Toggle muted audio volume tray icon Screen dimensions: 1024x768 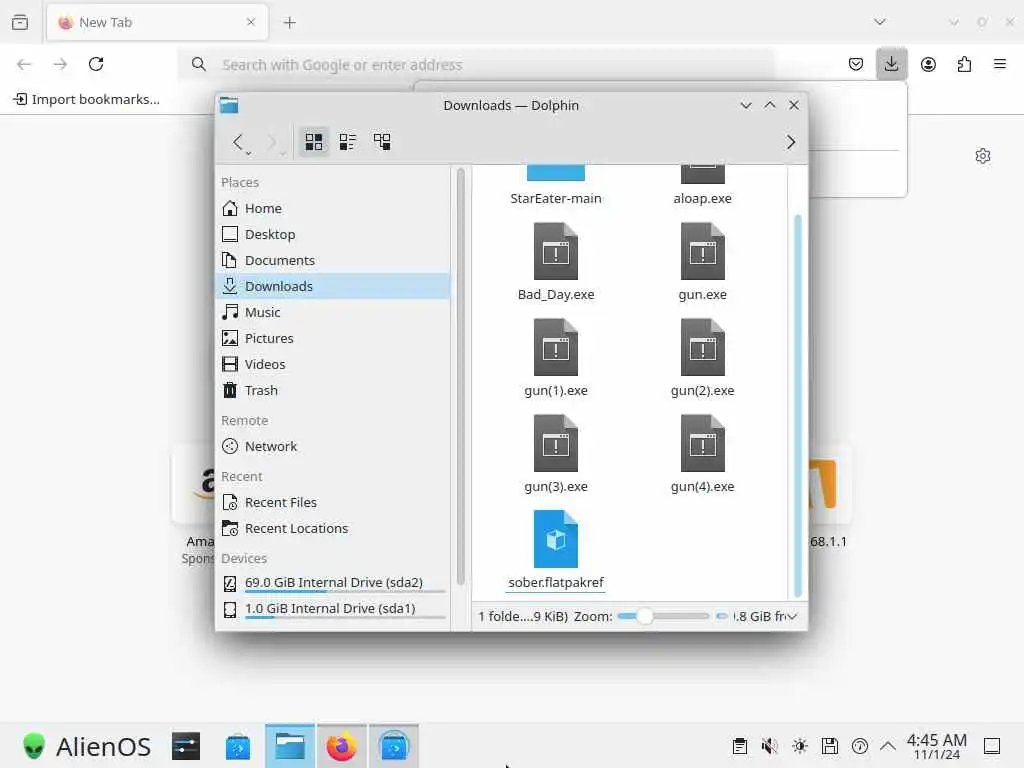(x=770, y=746)
